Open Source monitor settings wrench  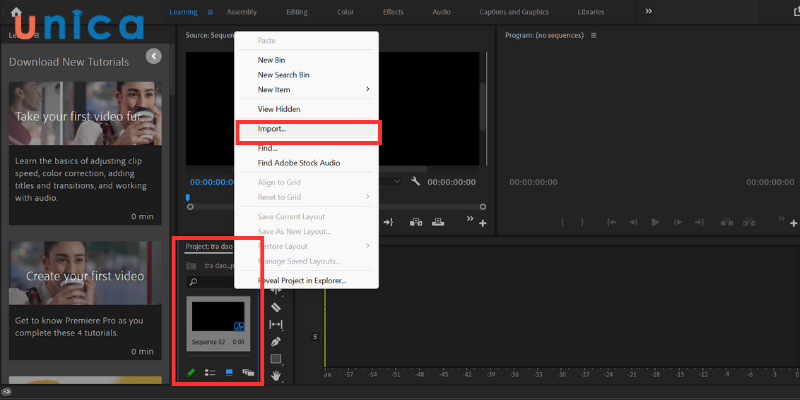[x=413, y=182]
